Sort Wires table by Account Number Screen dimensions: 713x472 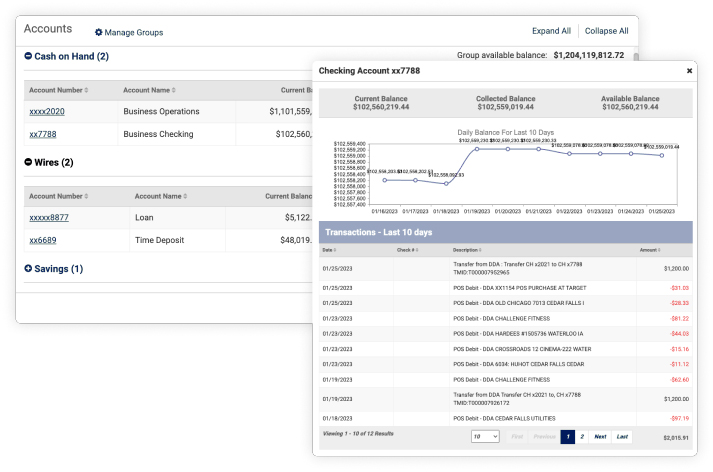[59, 196]
